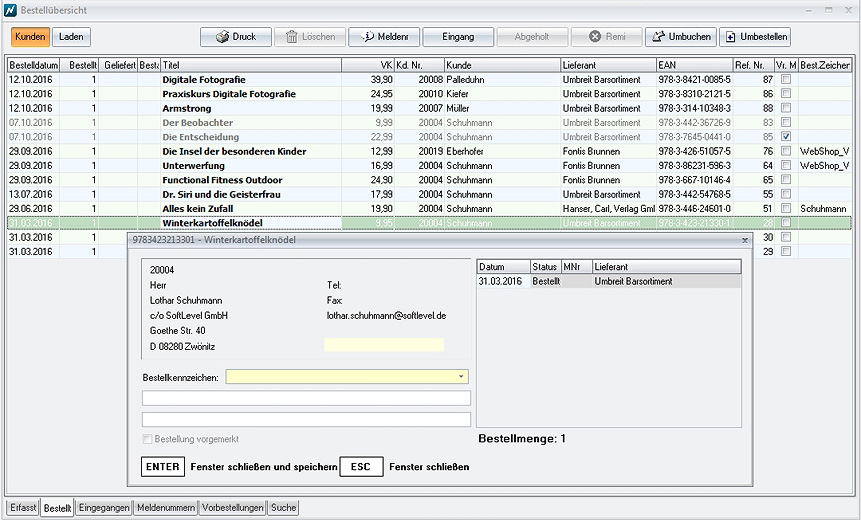Check Vr. M box for Digitale Fotografie

(x=786, y=79)
